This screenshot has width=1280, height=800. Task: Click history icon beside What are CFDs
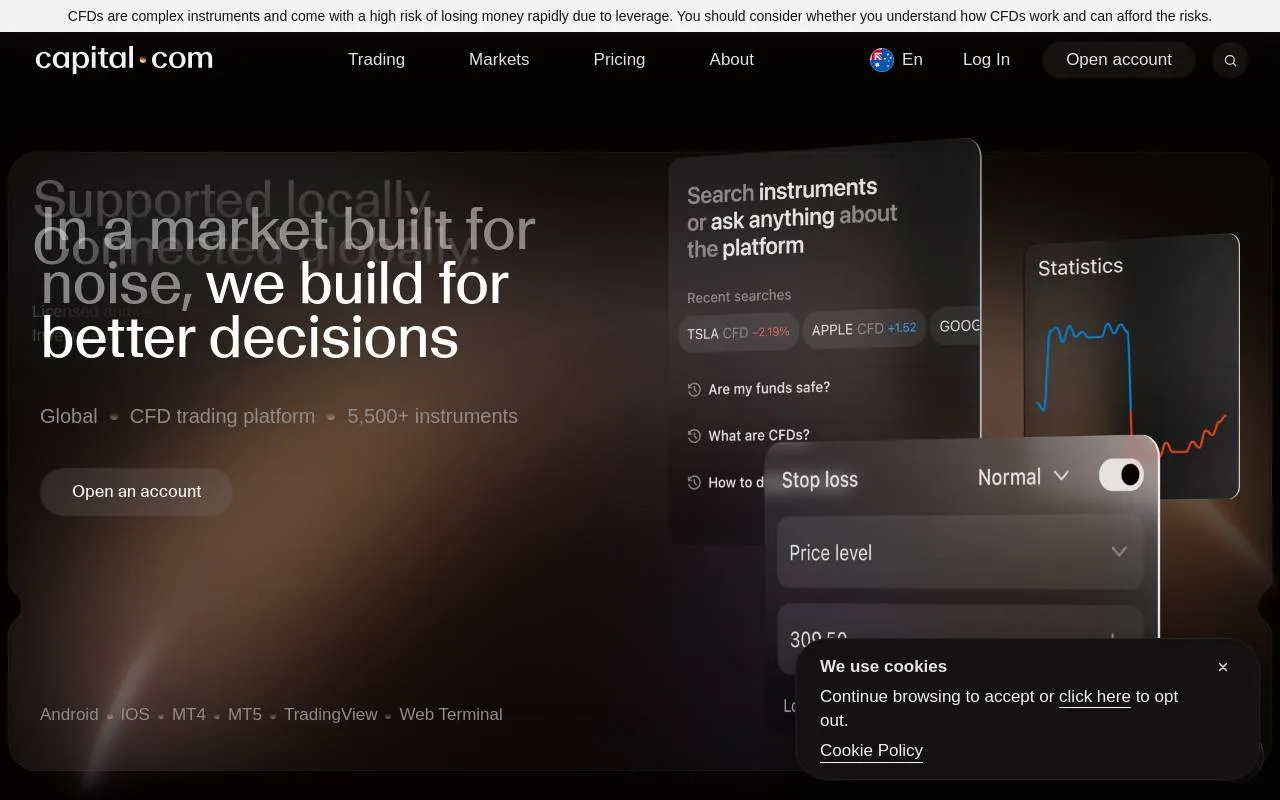[694, 436]
